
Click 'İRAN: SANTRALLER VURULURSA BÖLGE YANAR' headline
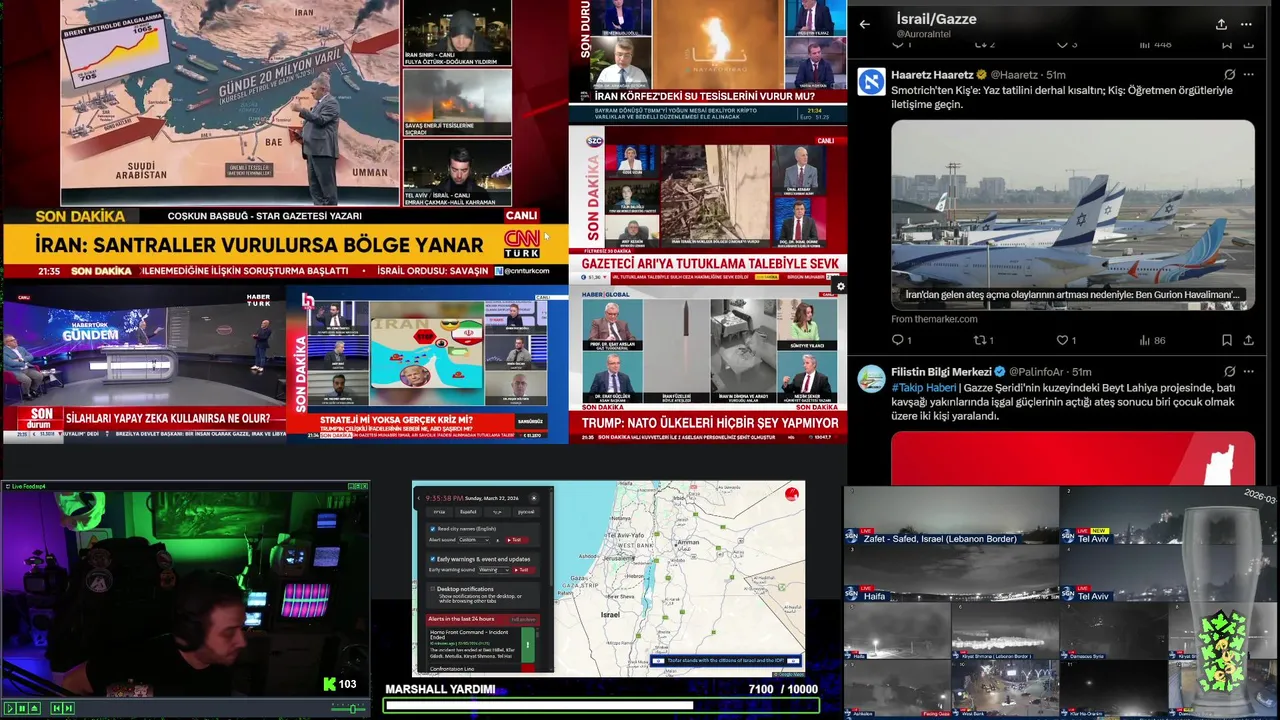pyautogui.click(x=259, y=245)
